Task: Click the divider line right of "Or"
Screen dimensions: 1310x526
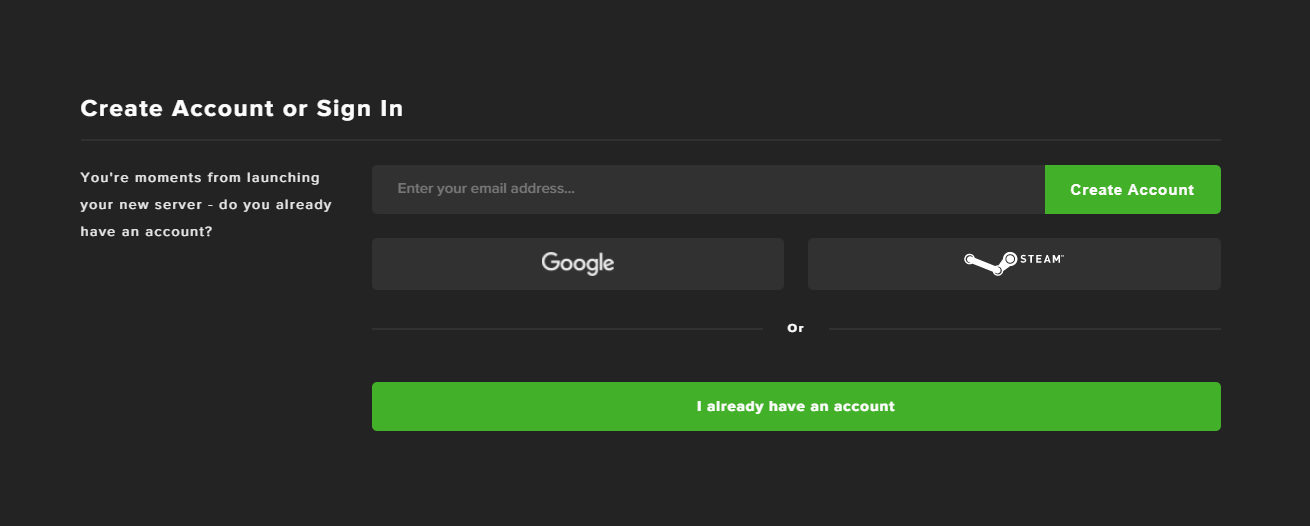Action: click(x=1025, y=329)
